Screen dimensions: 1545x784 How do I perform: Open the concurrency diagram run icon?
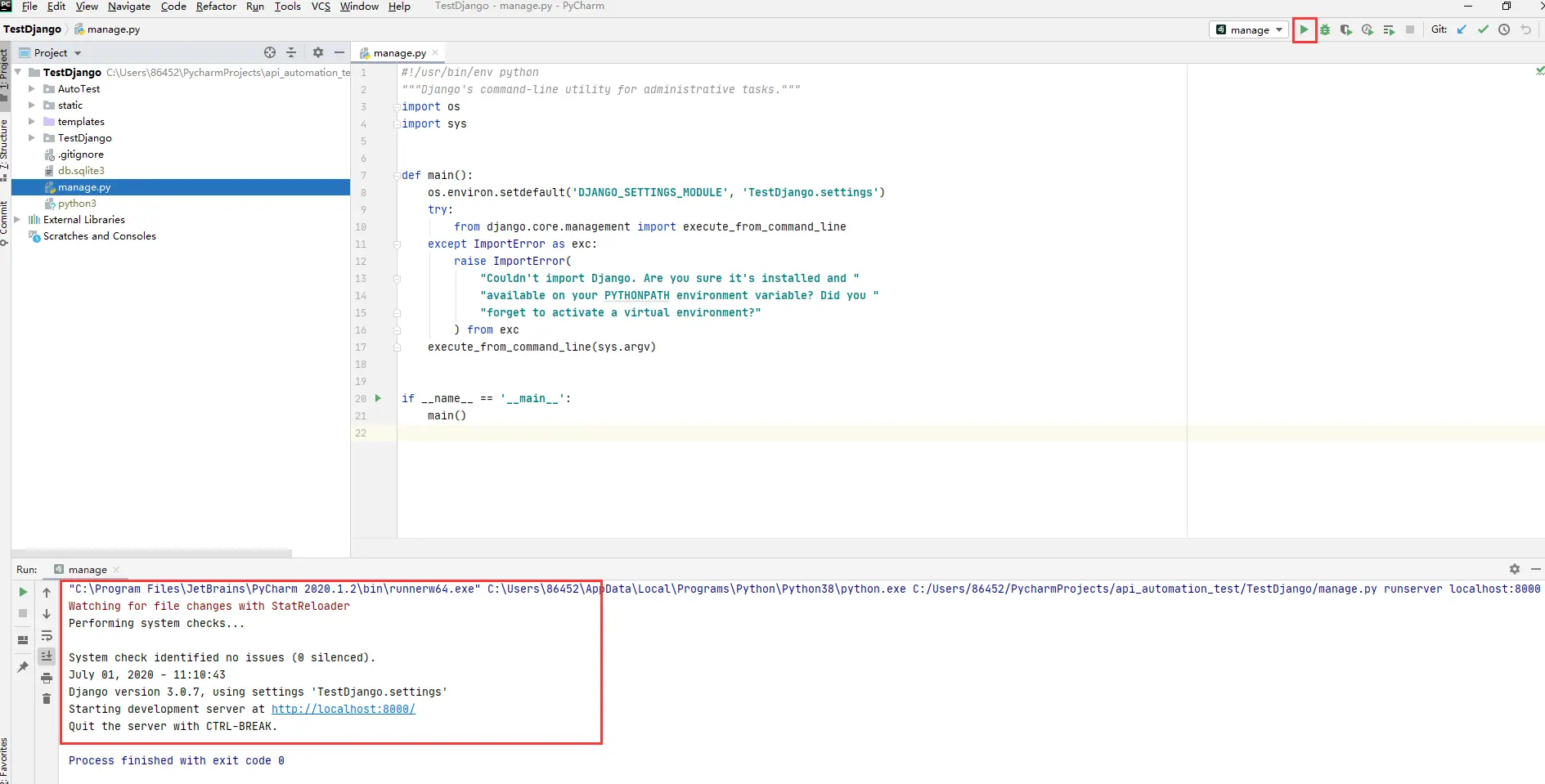[x=1389, y=30]
